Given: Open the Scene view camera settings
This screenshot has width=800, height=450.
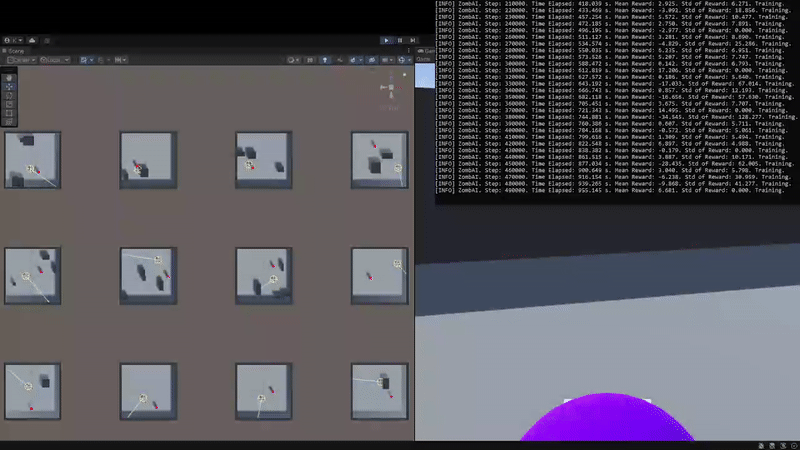Looking at the screenshot, I should (385, 60).
